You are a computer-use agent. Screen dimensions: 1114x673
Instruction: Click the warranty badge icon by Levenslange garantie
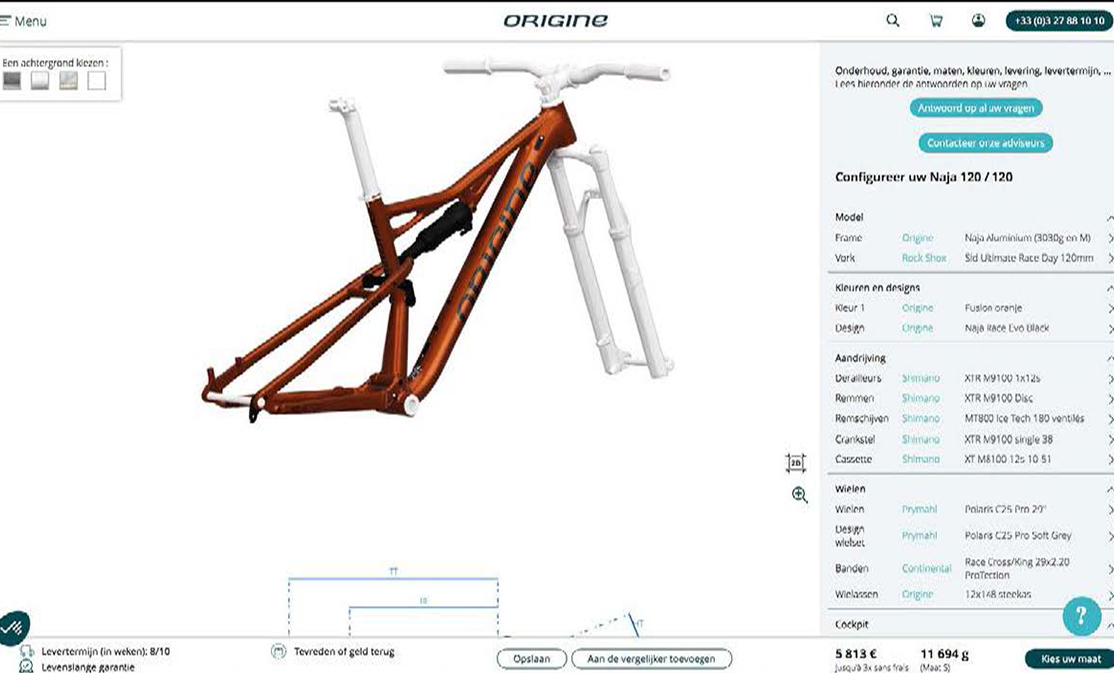pos(26,667)
